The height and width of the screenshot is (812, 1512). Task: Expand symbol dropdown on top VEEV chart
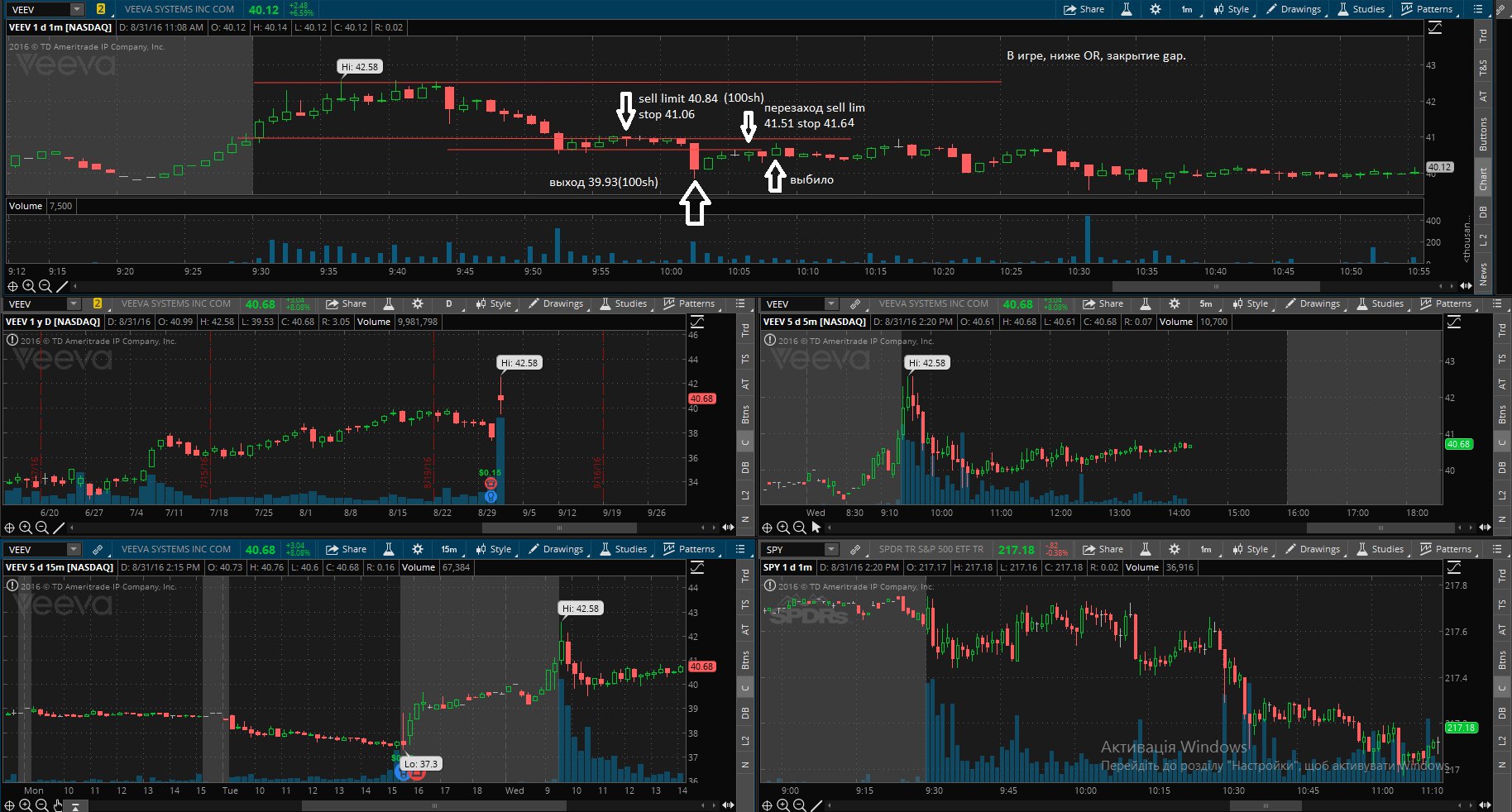[77, 9]
